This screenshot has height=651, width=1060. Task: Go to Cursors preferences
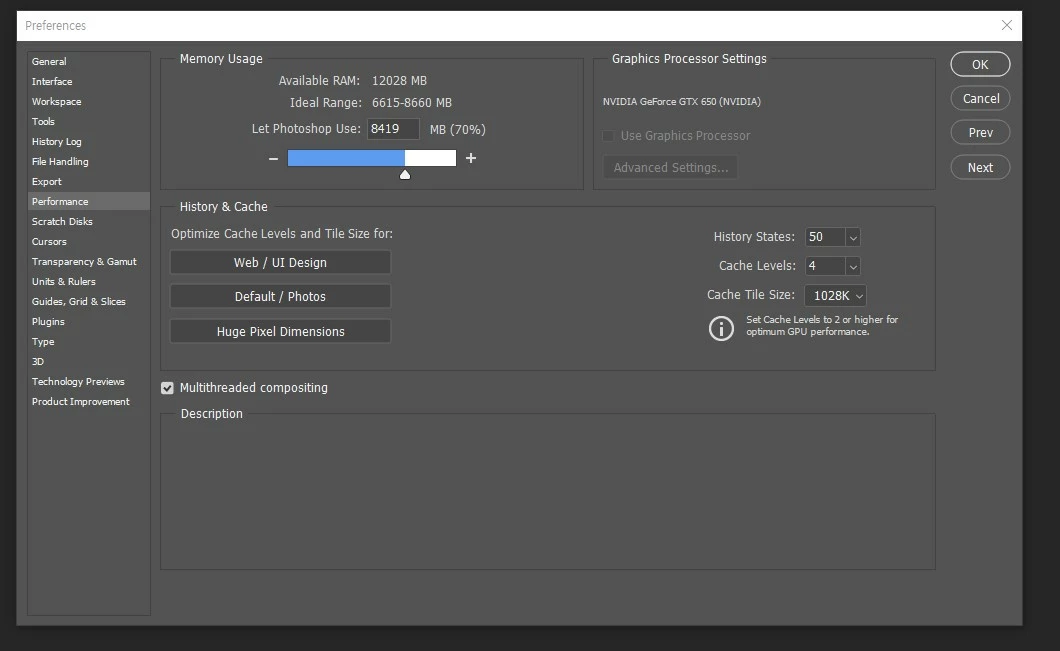click(88, 241)
